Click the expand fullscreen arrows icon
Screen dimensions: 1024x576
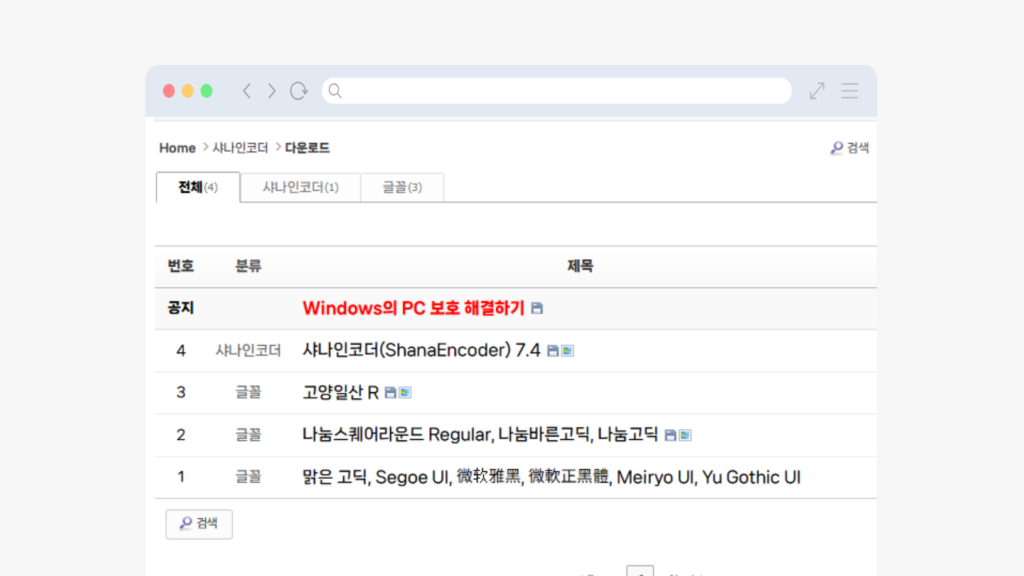(817, 91)
